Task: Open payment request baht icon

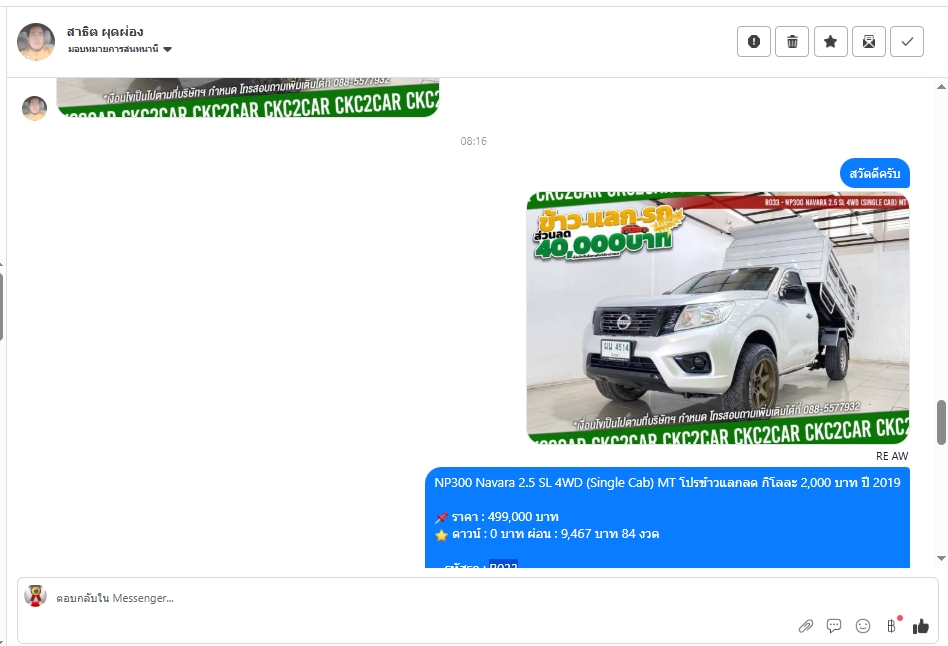Action: [x=891, y=626]
